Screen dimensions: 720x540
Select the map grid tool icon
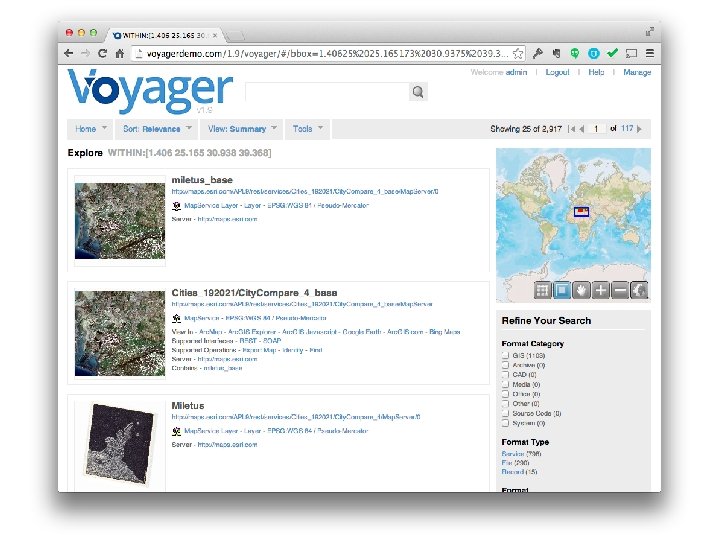542,290
